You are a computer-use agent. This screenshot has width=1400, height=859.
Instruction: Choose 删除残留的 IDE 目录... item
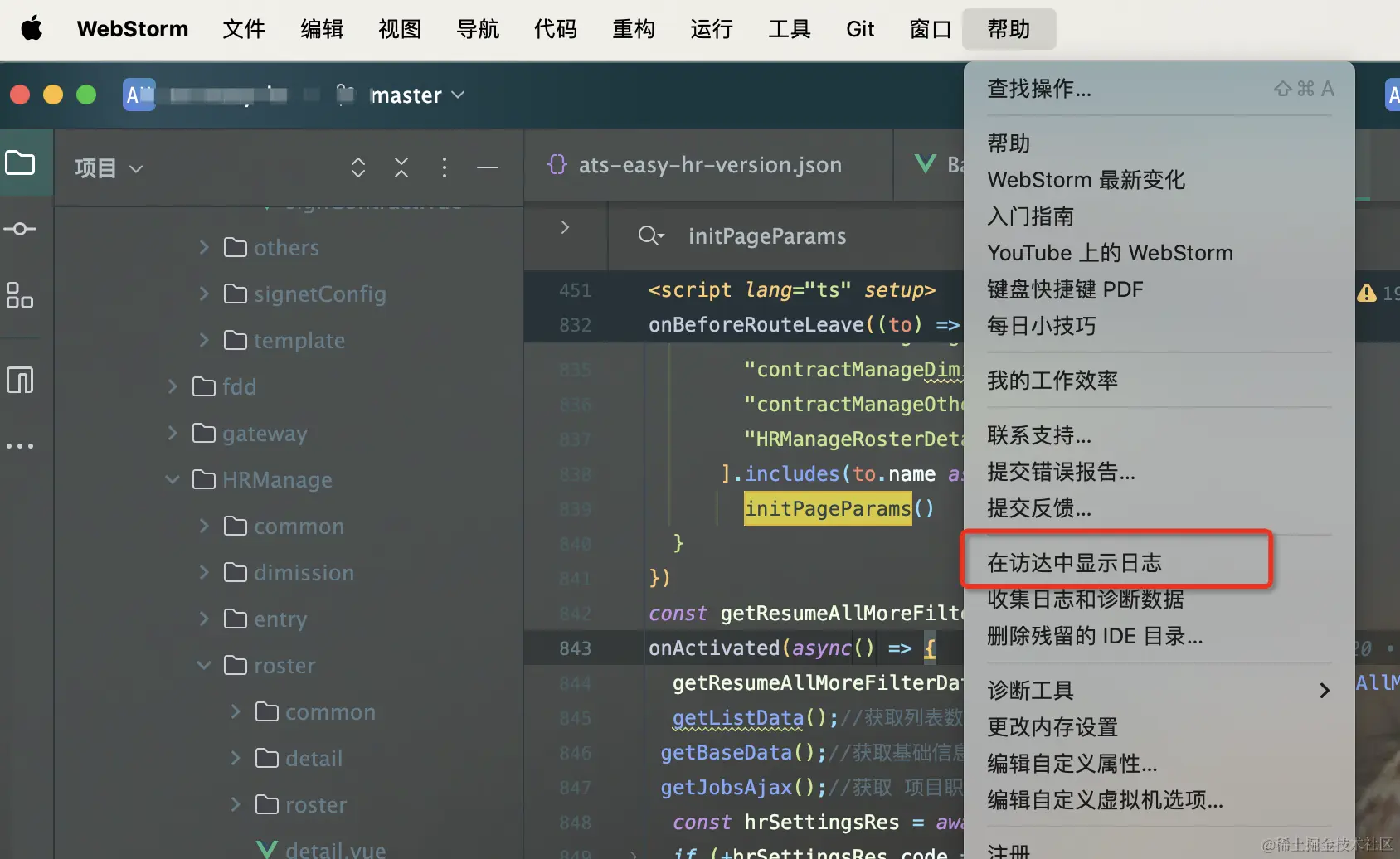(x=1159, y=636)
